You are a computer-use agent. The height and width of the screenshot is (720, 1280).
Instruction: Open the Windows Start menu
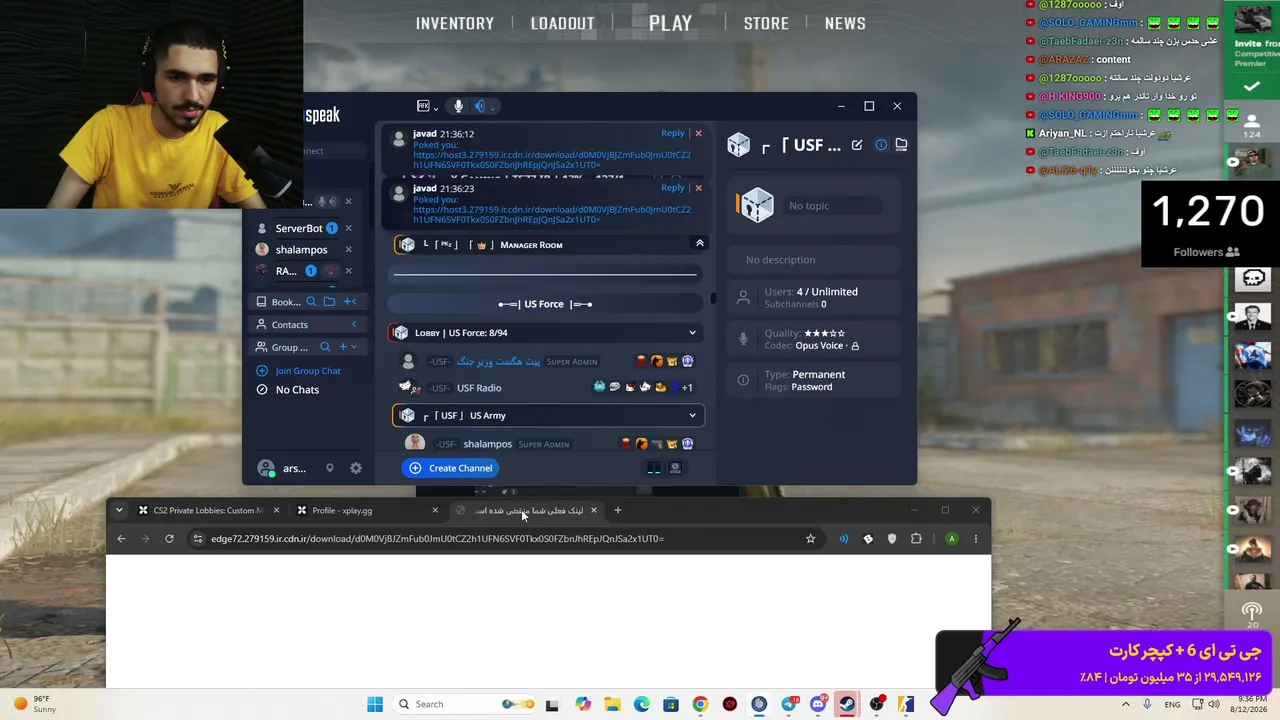[375, 704]
